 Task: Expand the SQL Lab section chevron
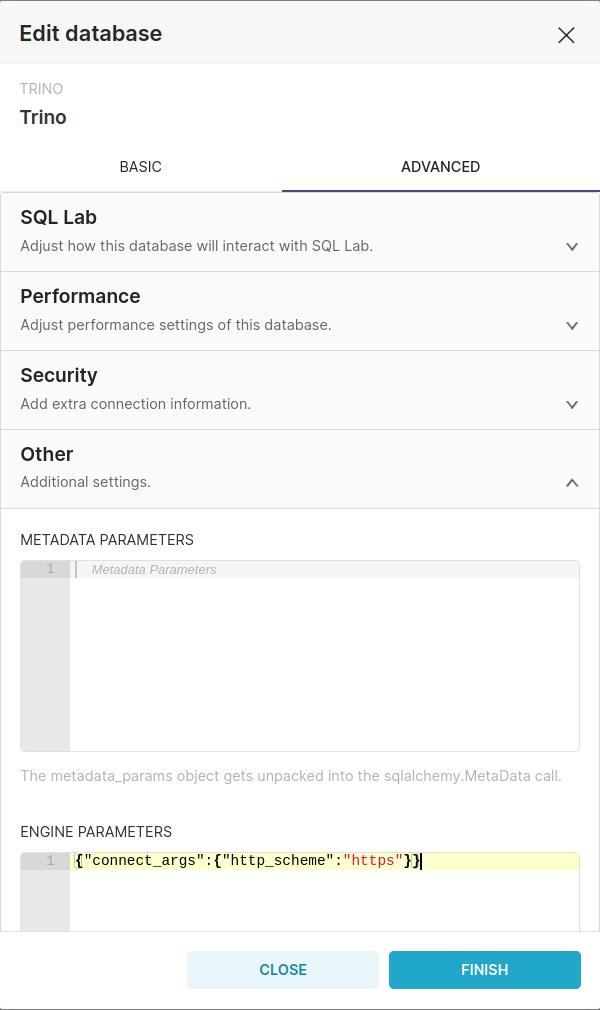pyautogui.click(x=572, y=246)
